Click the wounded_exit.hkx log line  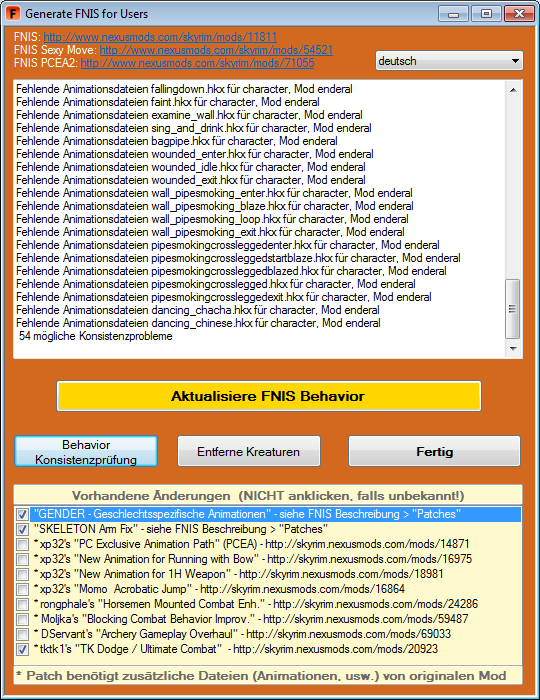(191, 179)
